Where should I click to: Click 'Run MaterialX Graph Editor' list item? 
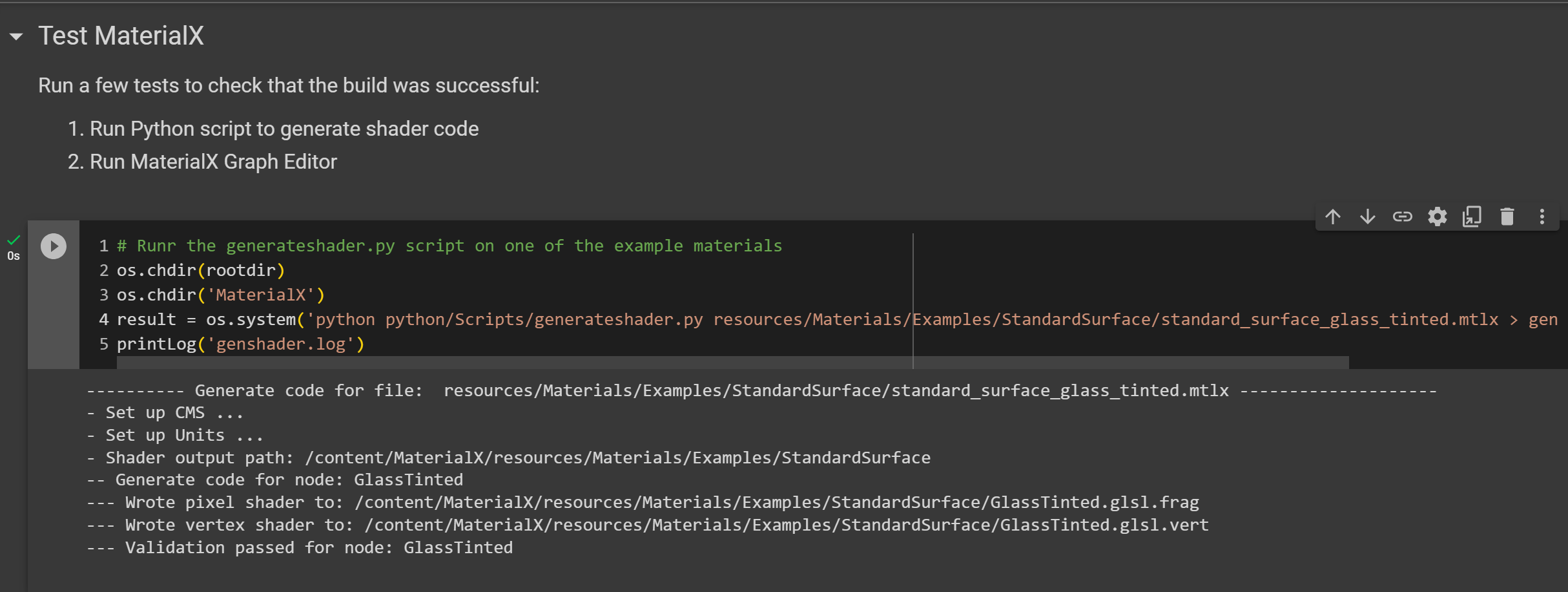coord(213,162)
